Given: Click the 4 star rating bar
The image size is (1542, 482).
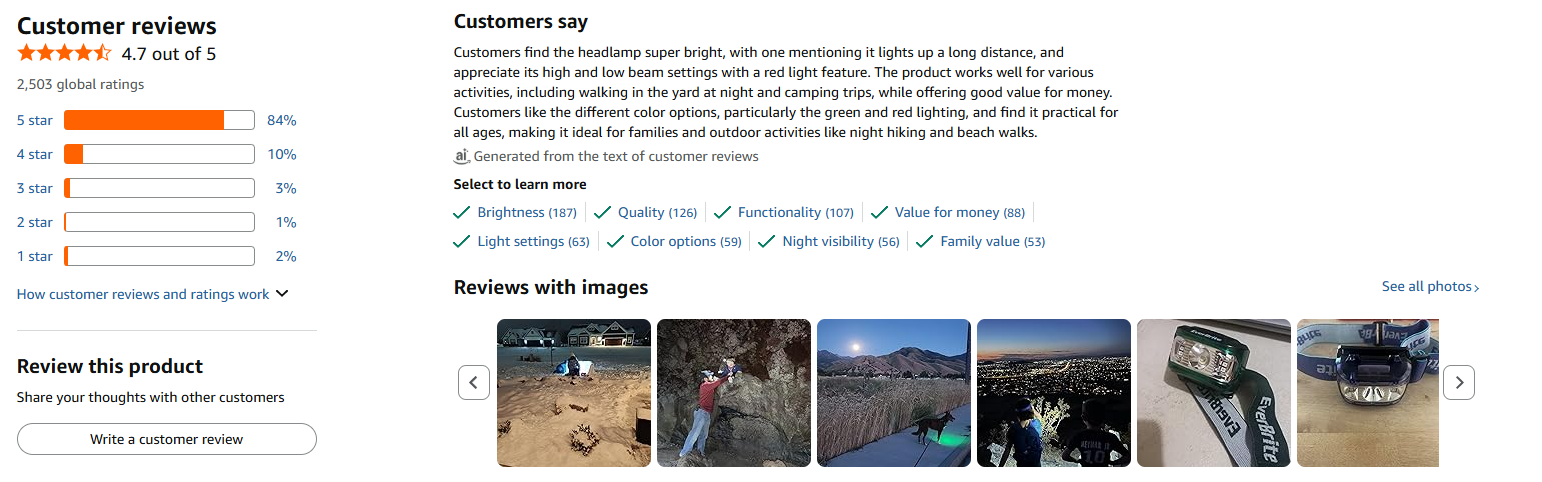Looking at the screenshot, I should tap(159, 154).
